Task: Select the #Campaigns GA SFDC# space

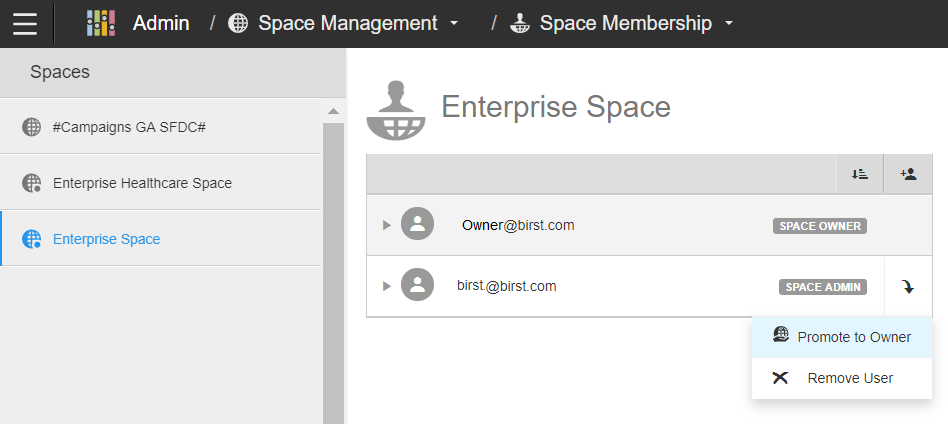Action: pyautogui.click(x=129, y=127)
